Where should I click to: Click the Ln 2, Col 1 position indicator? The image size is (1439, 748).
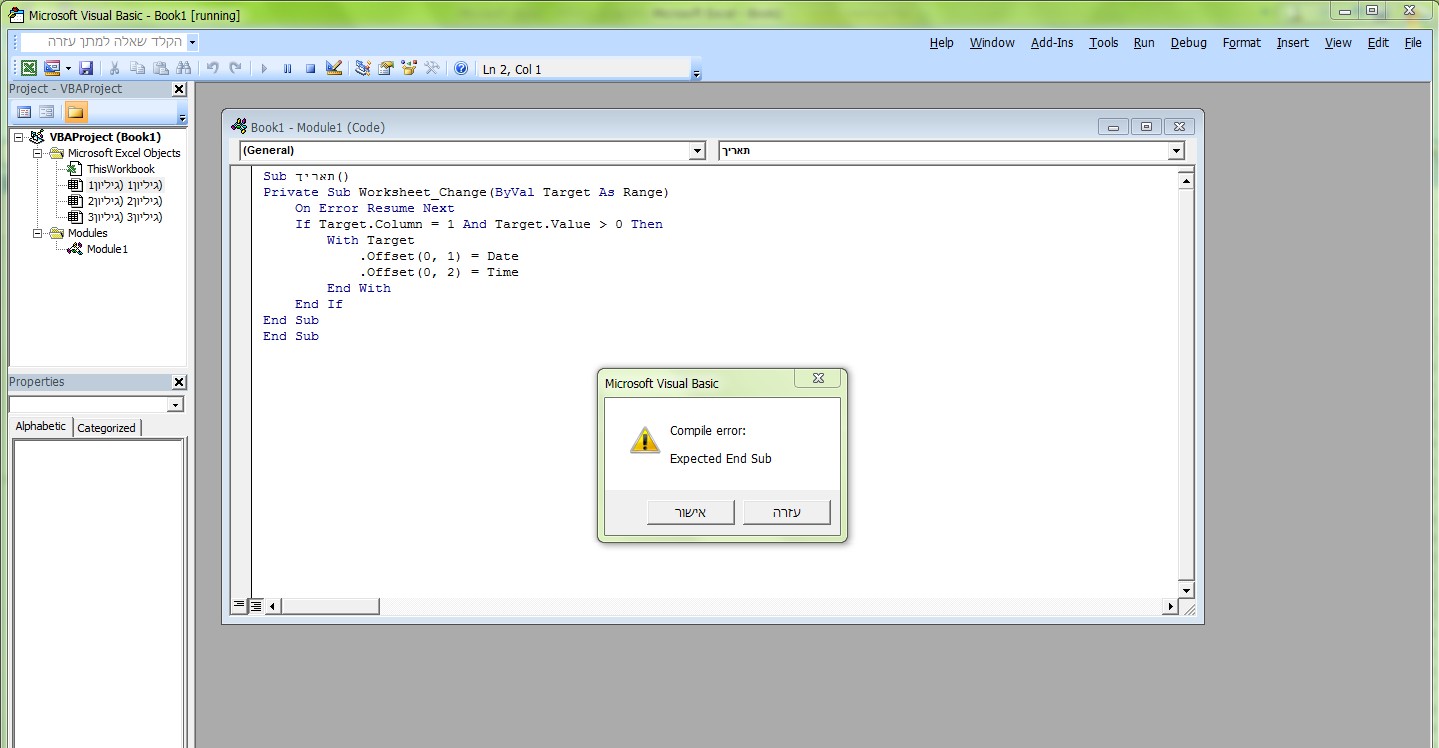(x=583, y=69)
